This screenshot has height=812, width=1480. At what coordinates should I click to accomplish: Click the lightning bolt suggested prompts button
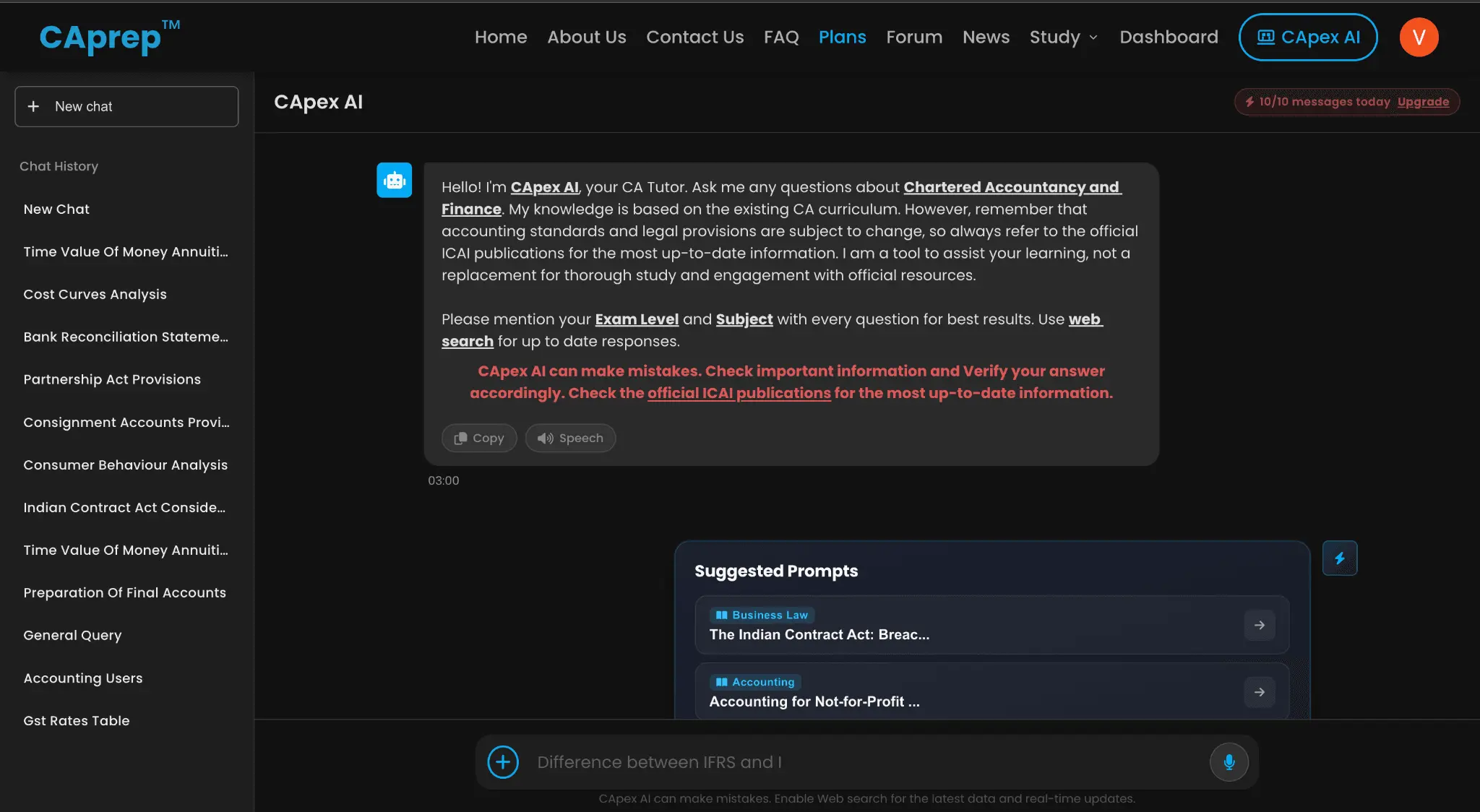click(1340, 558)
